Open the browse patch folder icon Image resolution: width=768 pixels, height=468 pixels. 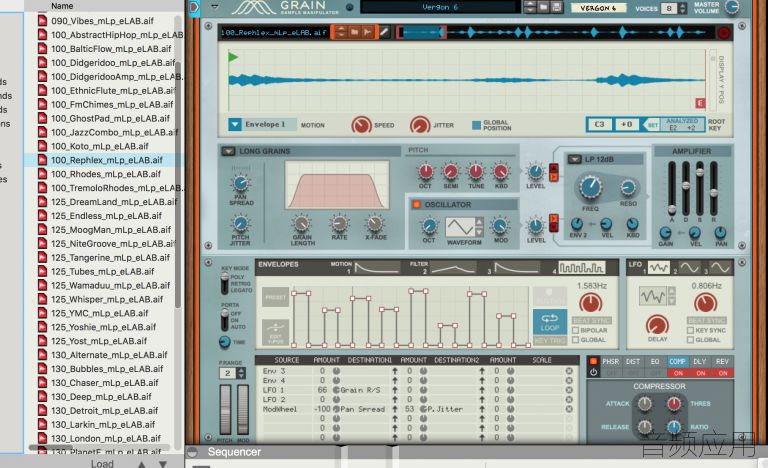(x=543, y=7)
